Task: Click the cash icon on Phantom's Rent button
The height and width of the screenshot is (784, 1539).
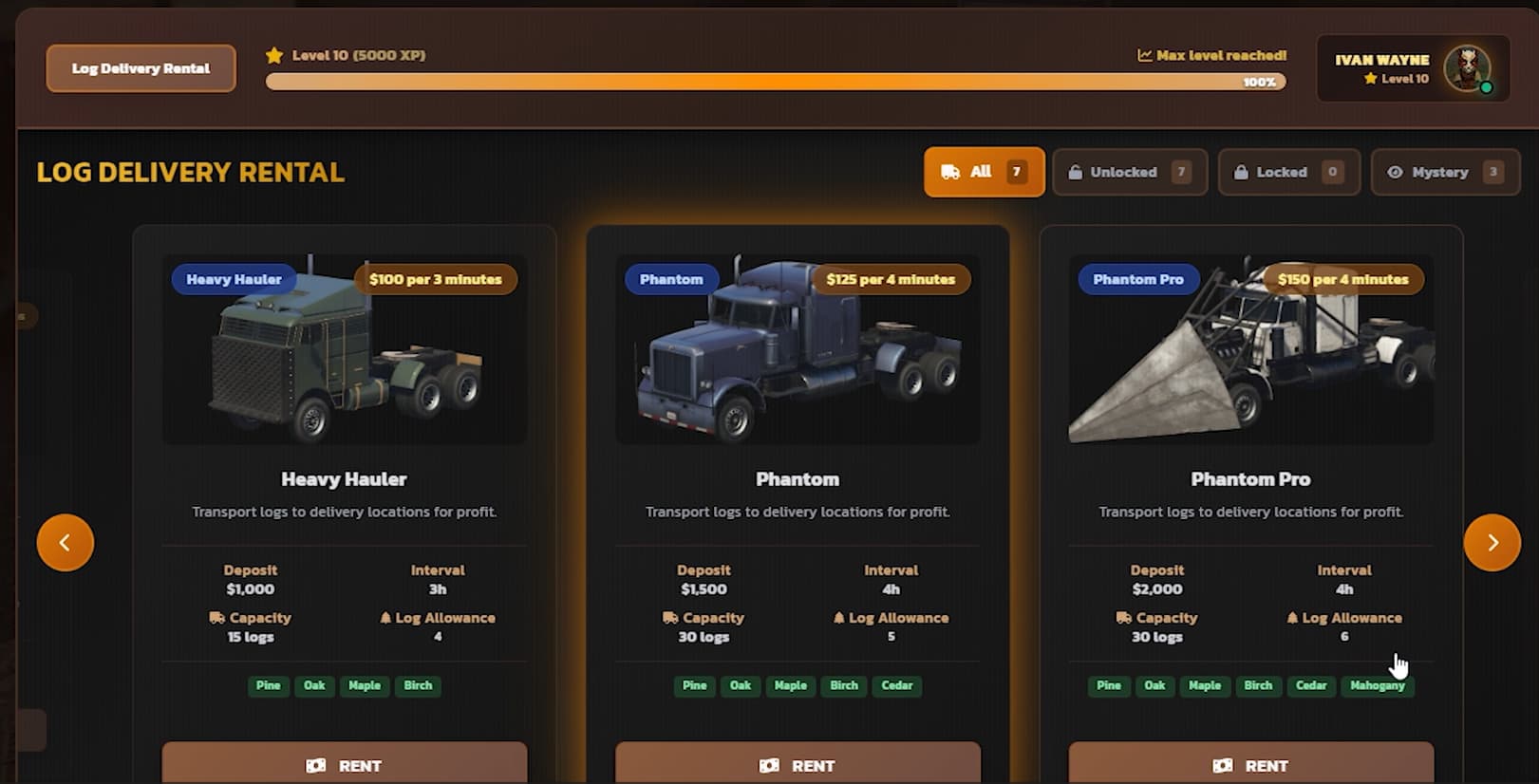Action: tap(769, 765)
